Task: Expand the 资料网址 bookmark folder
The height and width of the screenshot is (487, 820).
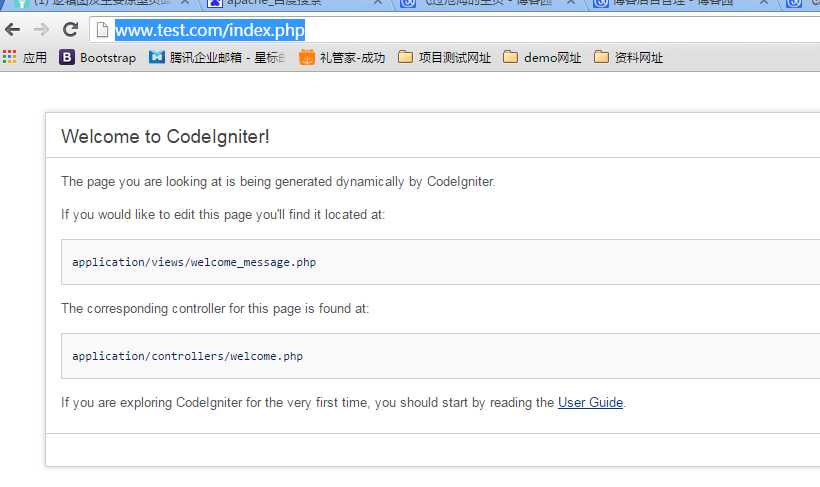Action: pos(629,57)
